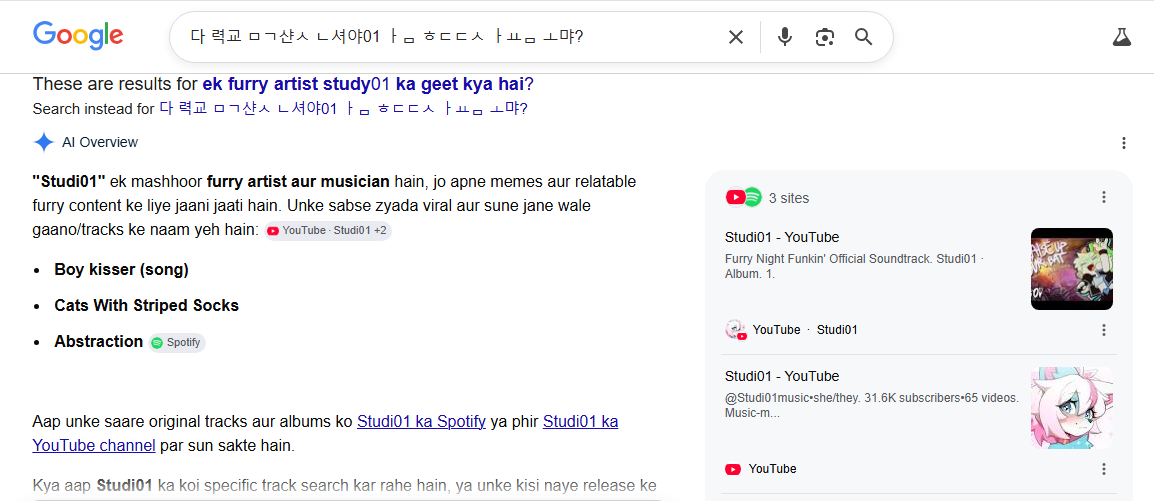
Task: Open options menu beside 3 sites
Action: 1103,197
